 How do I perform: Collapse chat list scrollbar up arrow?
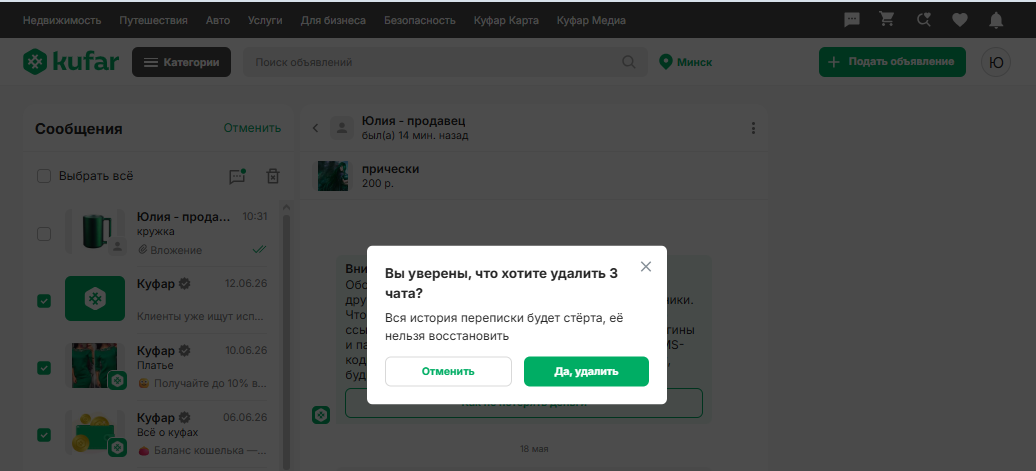point(286,207)
